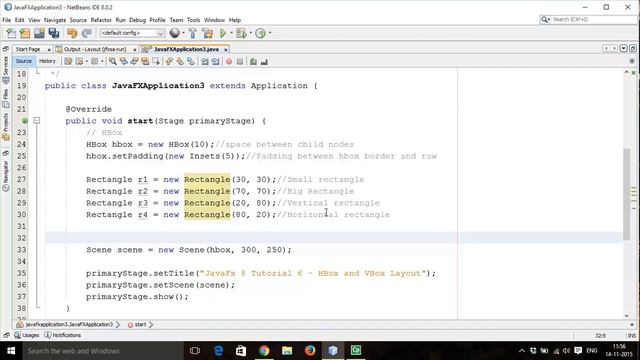Click the Shift Line Right icon
The height and width of the screenshot is (360, 640).
click(216, 62)
